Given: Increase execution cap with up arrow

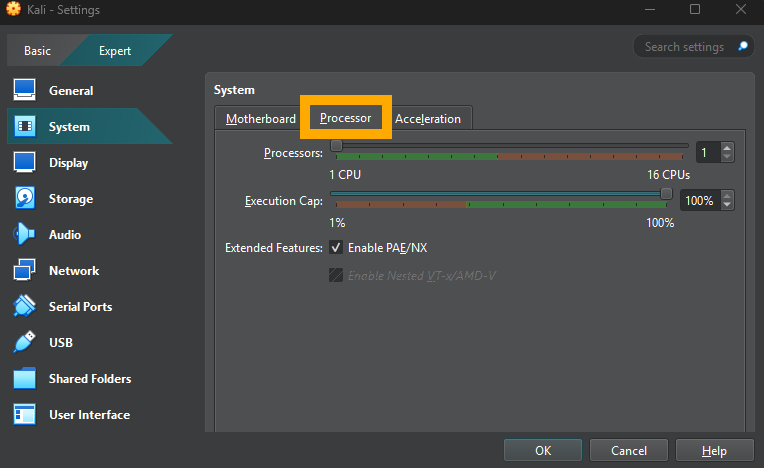Looking at the screenshot, I should (727, 196).
